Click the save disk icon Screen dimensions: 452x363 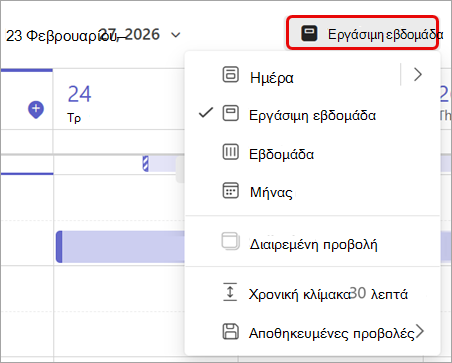[x=230, y=331]
